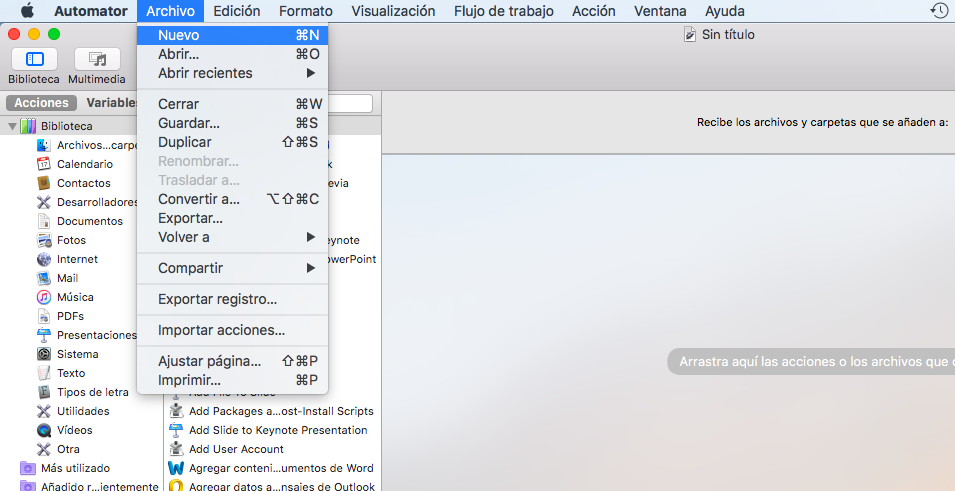Select Añadido recientemente smart folder
The width and height of the screenshot is (955, 491).
coord(90,486)
